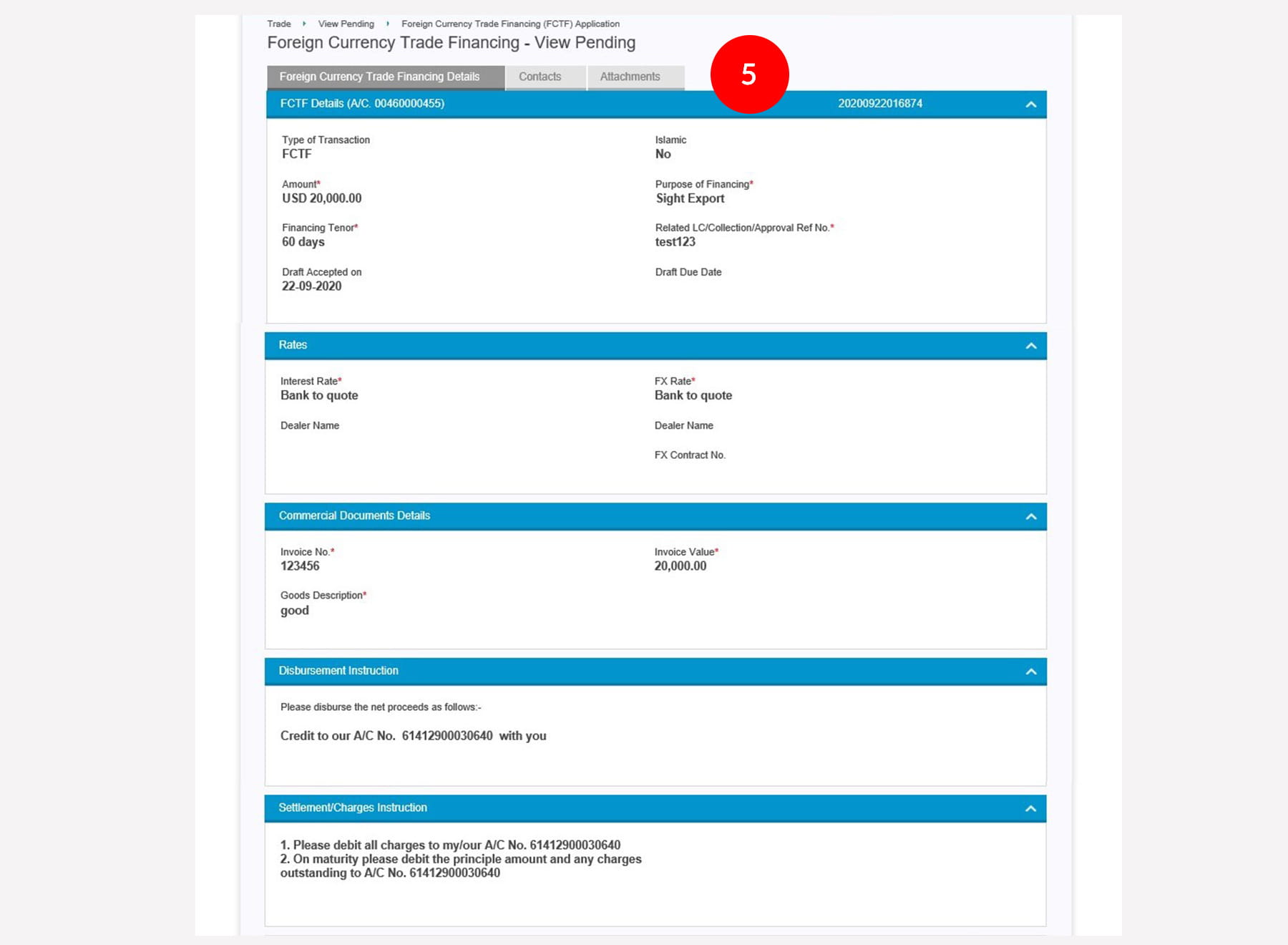Screen dimensions: 1288x945
Task: Click the invoice number value 123456
Action: (300, 566)
